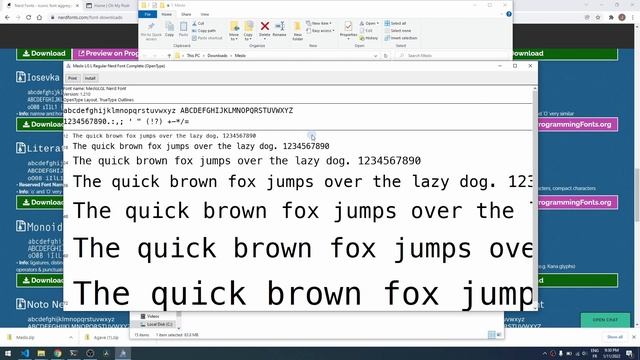
Task: Click the browser home icon
Action: [39, 17]
